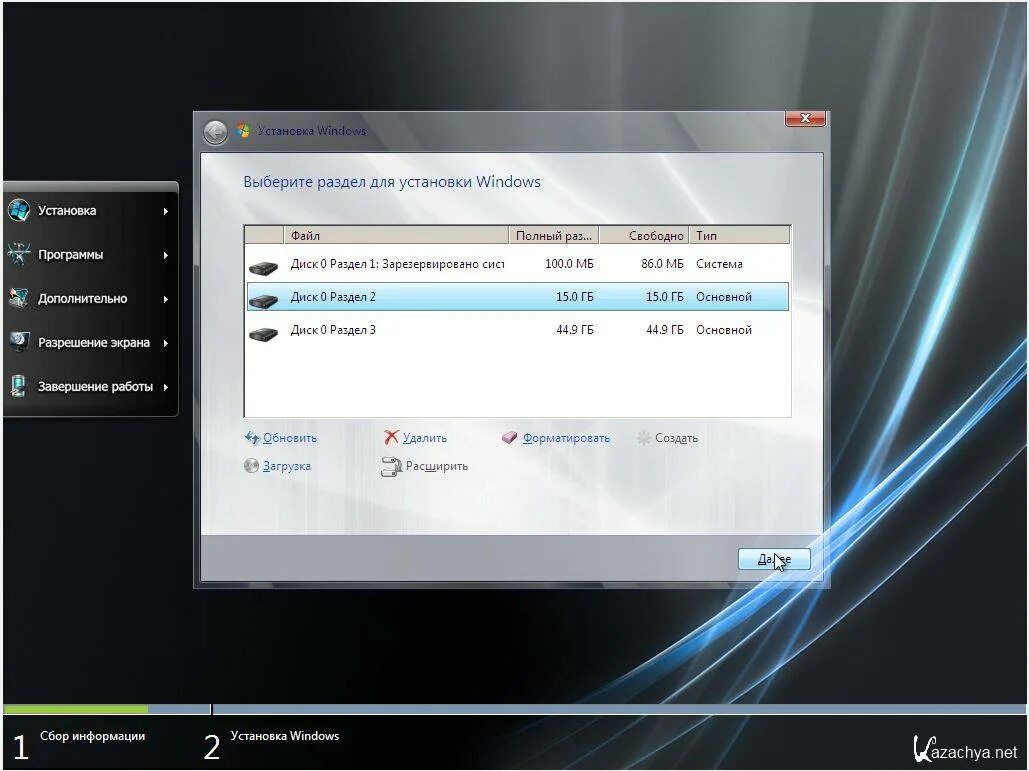Image resolution: width=1029 pixels, height=771 pixels.
Task: Click the setup progress bar at the bottom
Action: point(514,709)
